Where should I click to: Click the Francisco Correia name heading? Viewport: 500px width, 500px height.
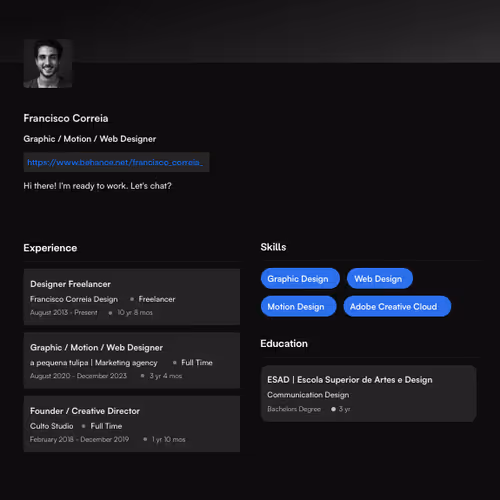click(x=66, y=118)
